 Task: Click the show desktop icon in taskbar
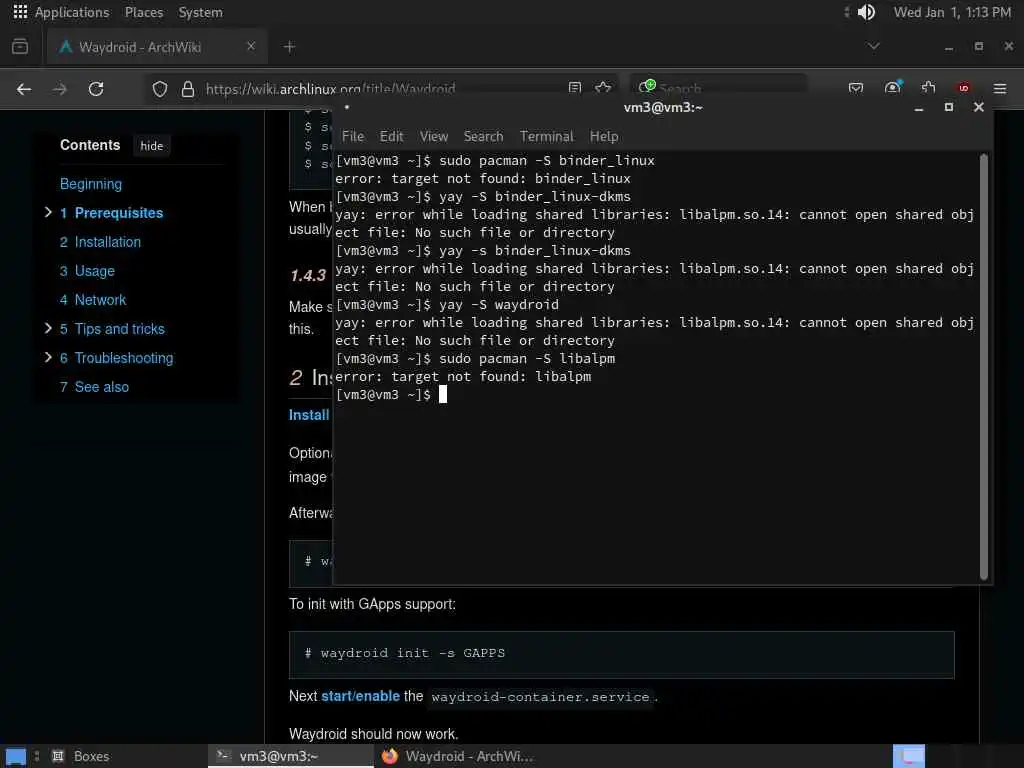coord(16,756)
